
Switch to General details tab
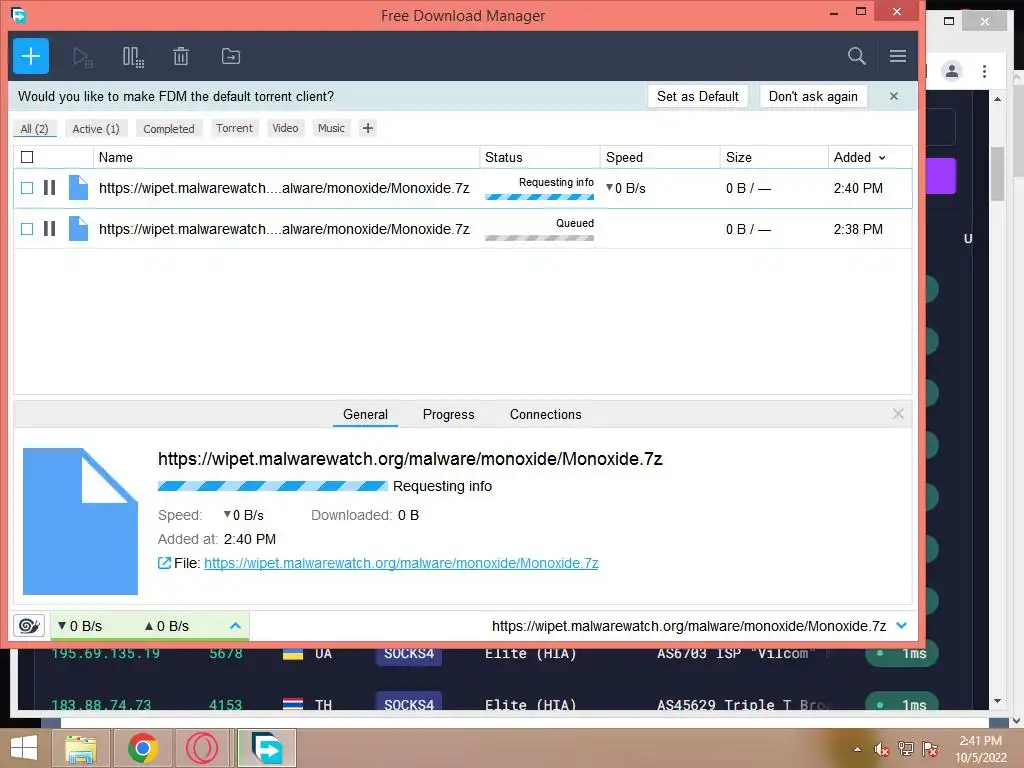(365, 414)
